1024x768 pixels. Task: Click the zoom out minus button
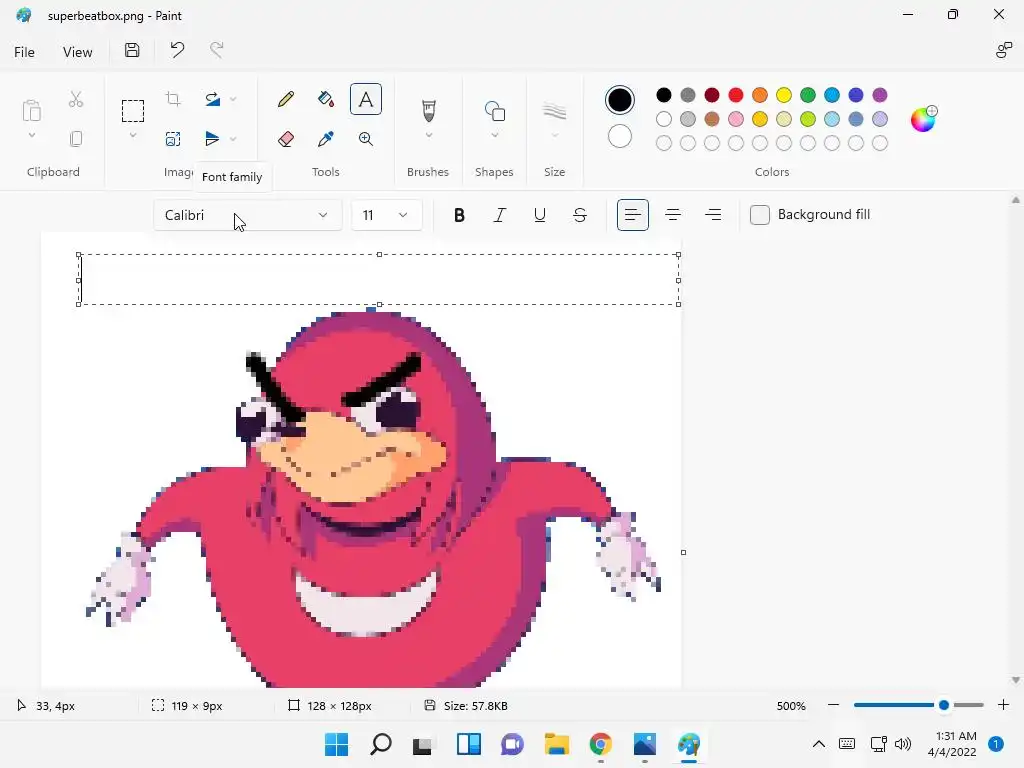click(833, 705)
